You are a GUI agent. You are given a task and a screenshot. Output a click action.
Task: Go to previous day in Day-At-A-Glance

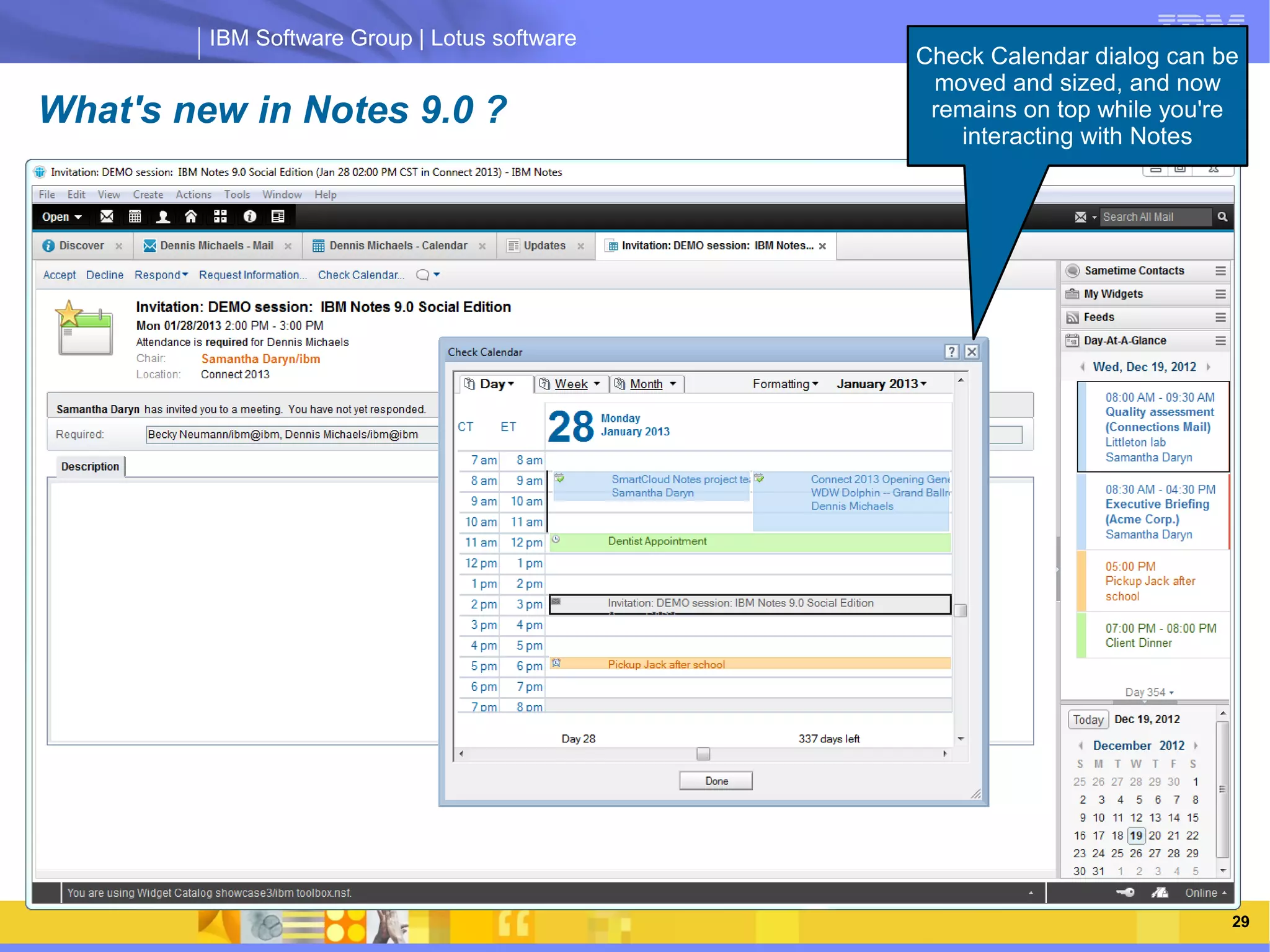pos(1082,367)
